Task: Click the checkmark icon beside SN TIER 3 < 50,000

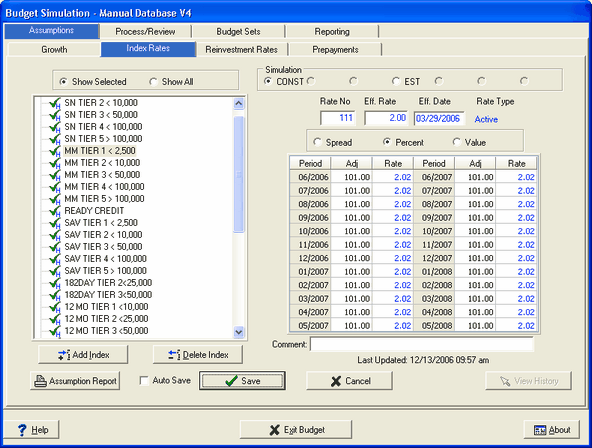Action: (55, 115)
